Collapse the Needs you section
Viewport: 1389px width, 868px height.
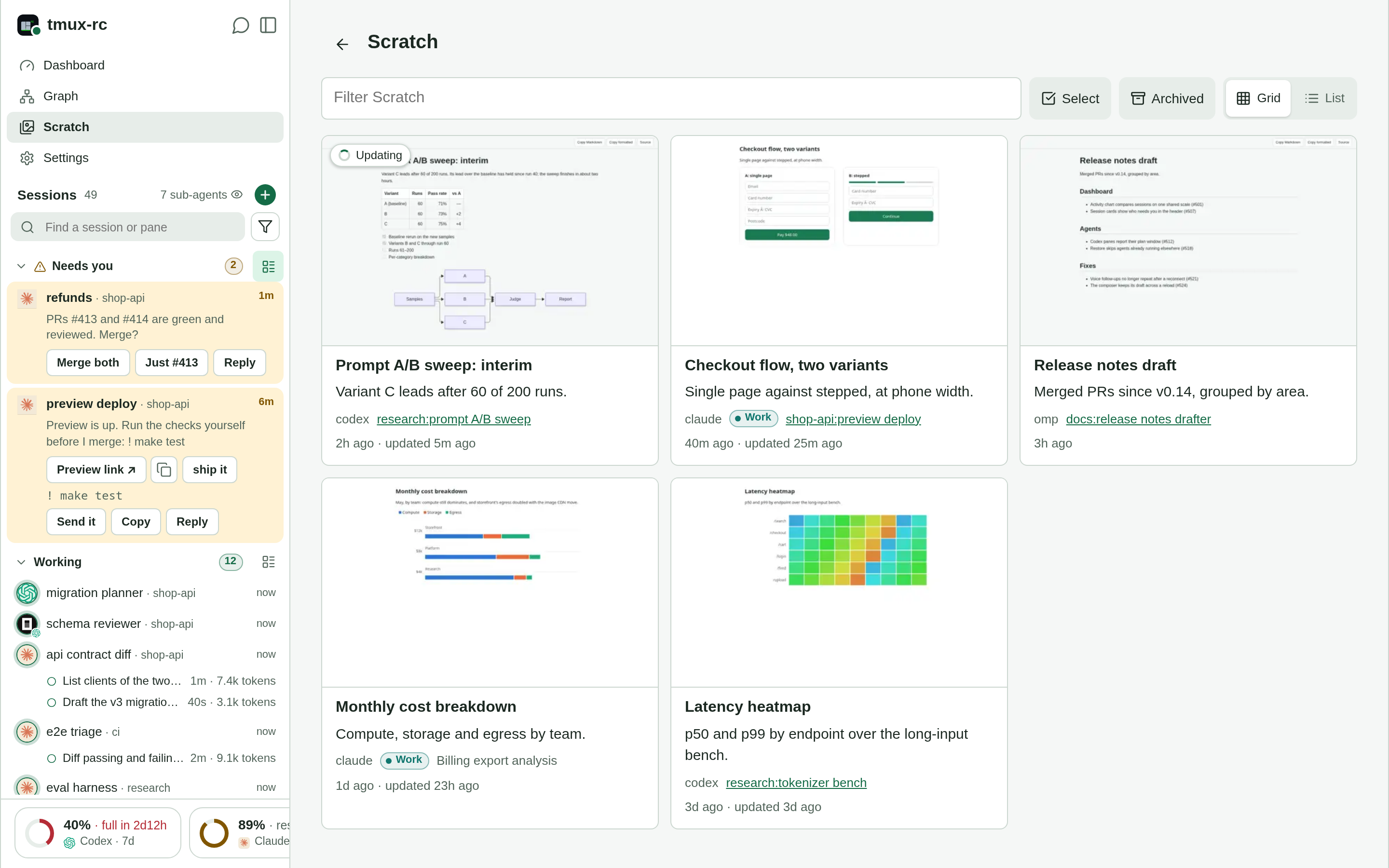tap(21, 266)
